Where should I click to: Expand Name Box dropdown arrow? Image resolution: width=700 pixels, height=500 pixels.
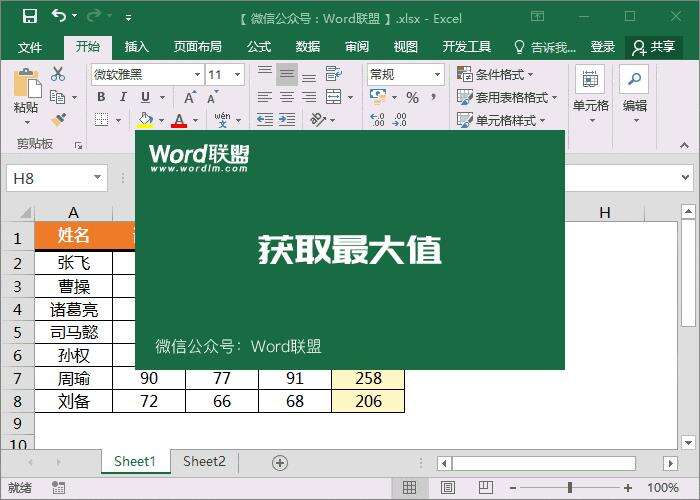coord(97,178)
